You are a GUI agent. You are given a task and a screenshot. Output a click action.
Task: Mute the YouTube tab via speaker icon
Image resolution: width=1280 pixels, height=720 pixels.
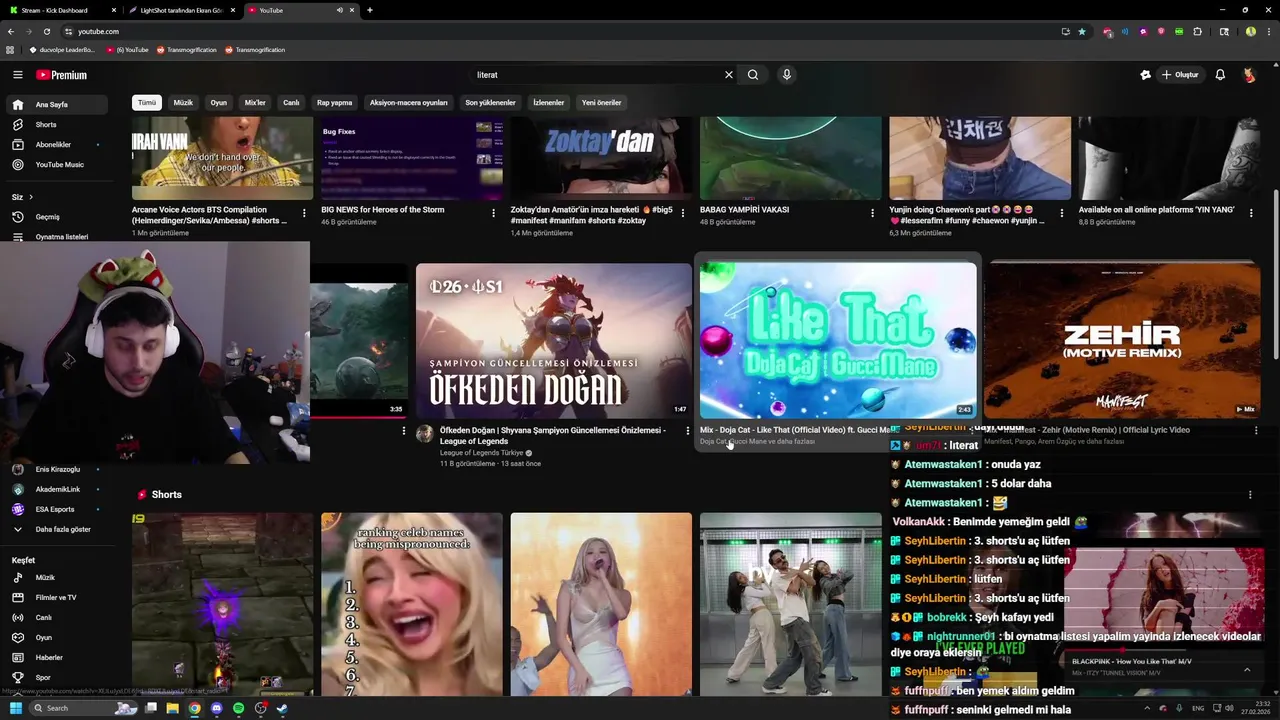tap(339, 10)
